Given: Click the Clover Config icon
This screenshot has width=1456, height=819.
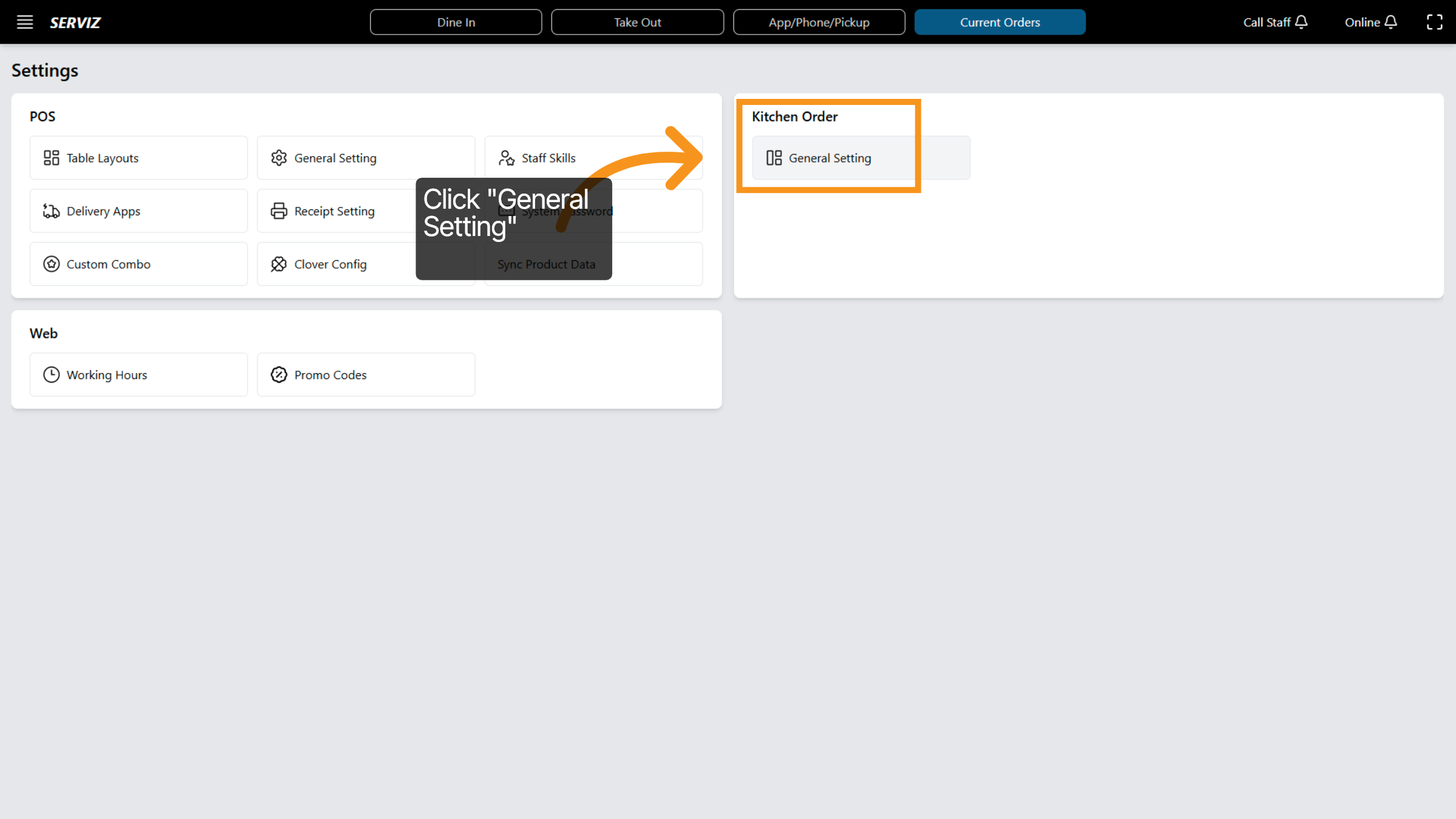Looking at the screenshot, I should click(278, 264).
